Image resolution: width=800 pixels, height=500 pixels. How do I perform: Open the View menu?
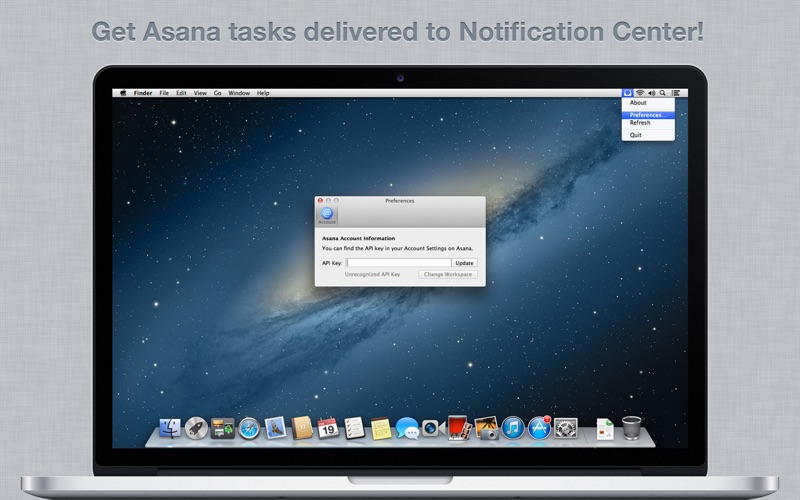200,93
